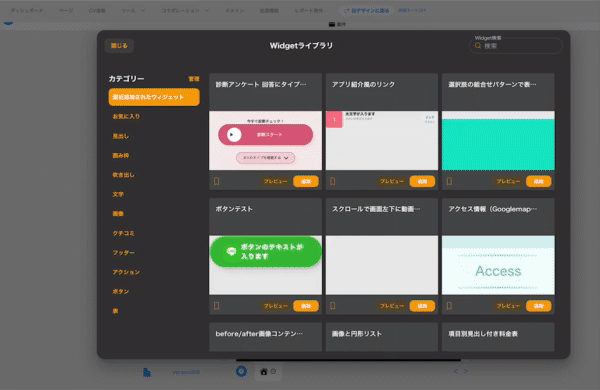Bookmark the ボタンテスト widget card
600x390 pixels.
(217, 306)
